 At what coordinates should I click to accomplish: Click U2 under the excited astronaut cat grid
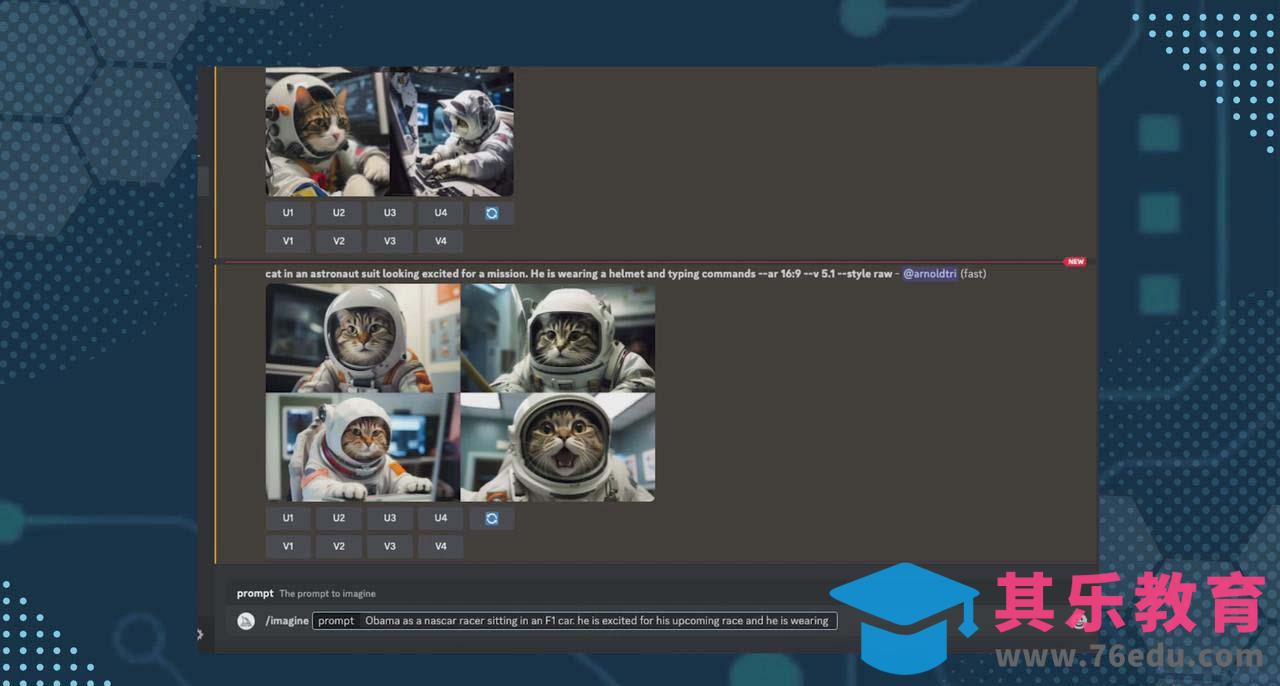click(x=339, y=519)
